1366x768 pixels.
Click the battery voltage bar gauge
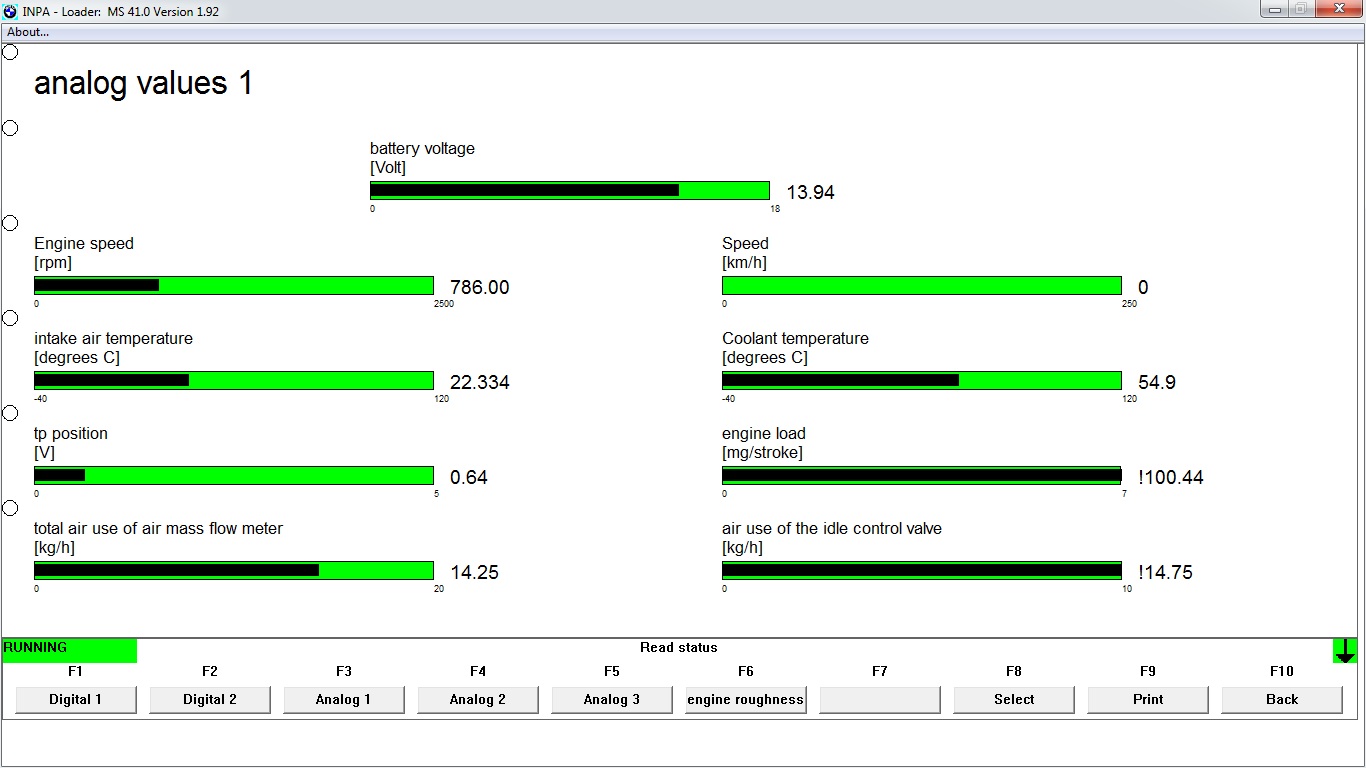569,191
